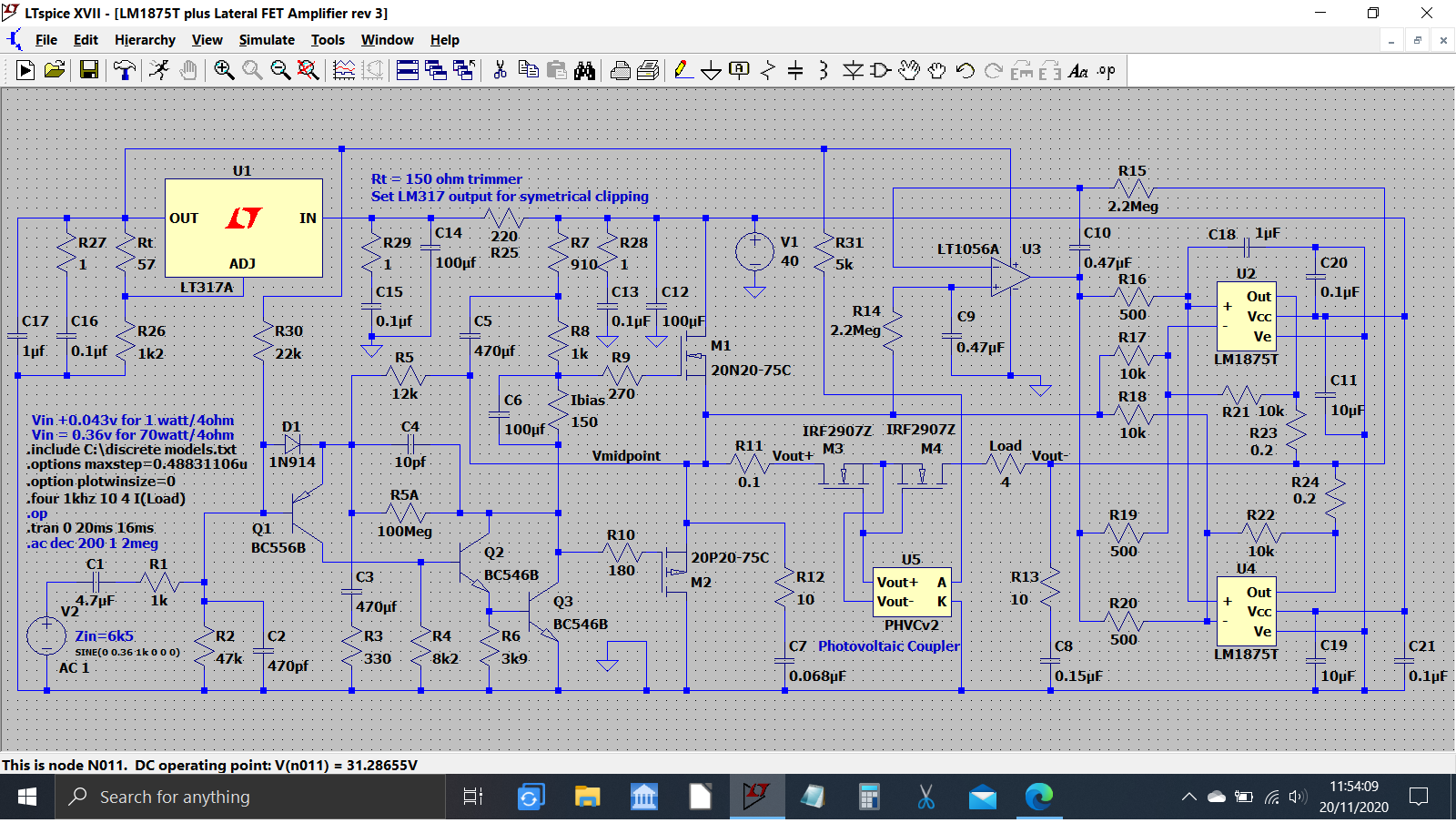
Task: Click the Paste clipboard icon
Action: pos(557,70)
